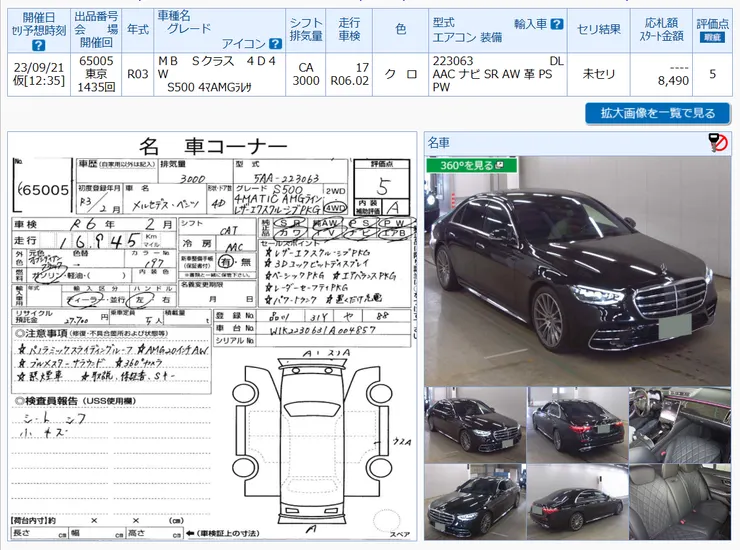
Task: Click the help icon under セリ予想時刻
Action: pos(38,45)
